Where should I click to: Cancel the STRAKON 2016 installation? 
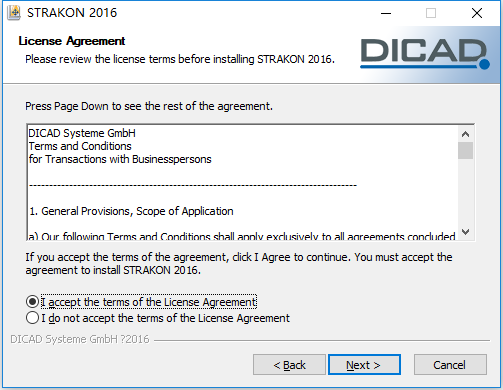pos(450,365)
